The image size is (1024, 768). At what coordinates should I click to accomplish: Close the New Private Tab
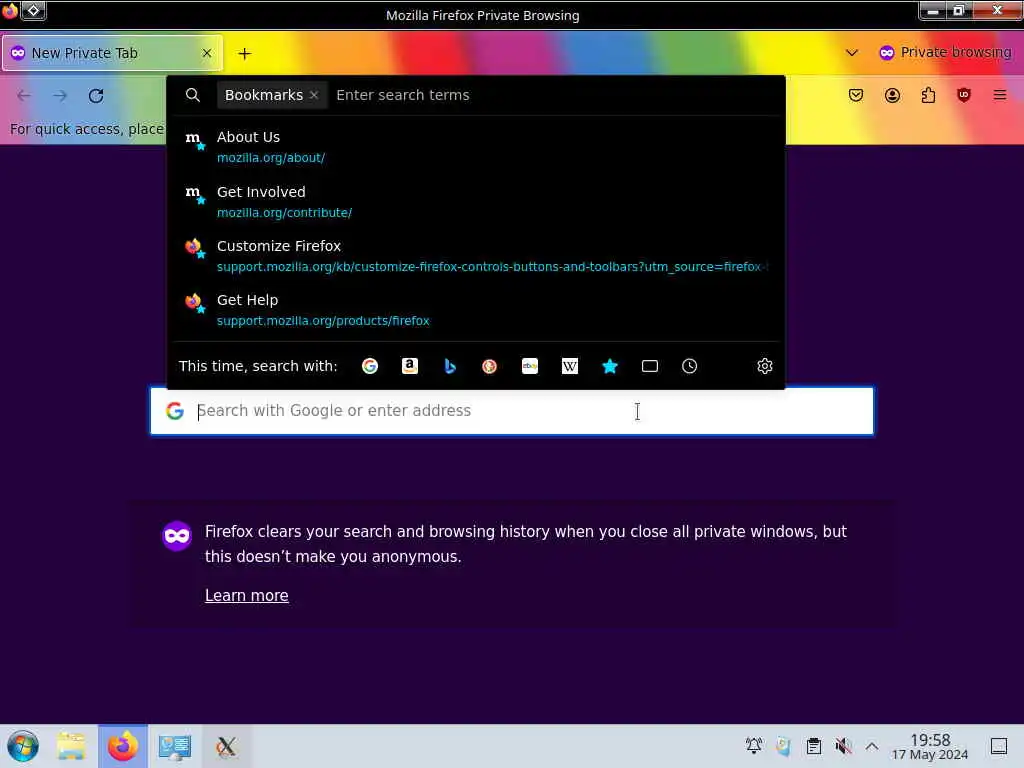tap(207, 53)
